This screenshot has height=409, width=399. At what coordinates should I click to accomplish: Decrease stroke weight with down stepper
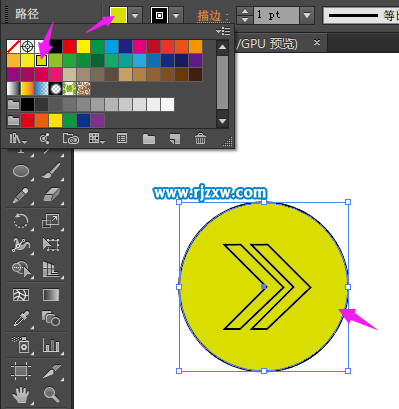(x=245, y=20)
